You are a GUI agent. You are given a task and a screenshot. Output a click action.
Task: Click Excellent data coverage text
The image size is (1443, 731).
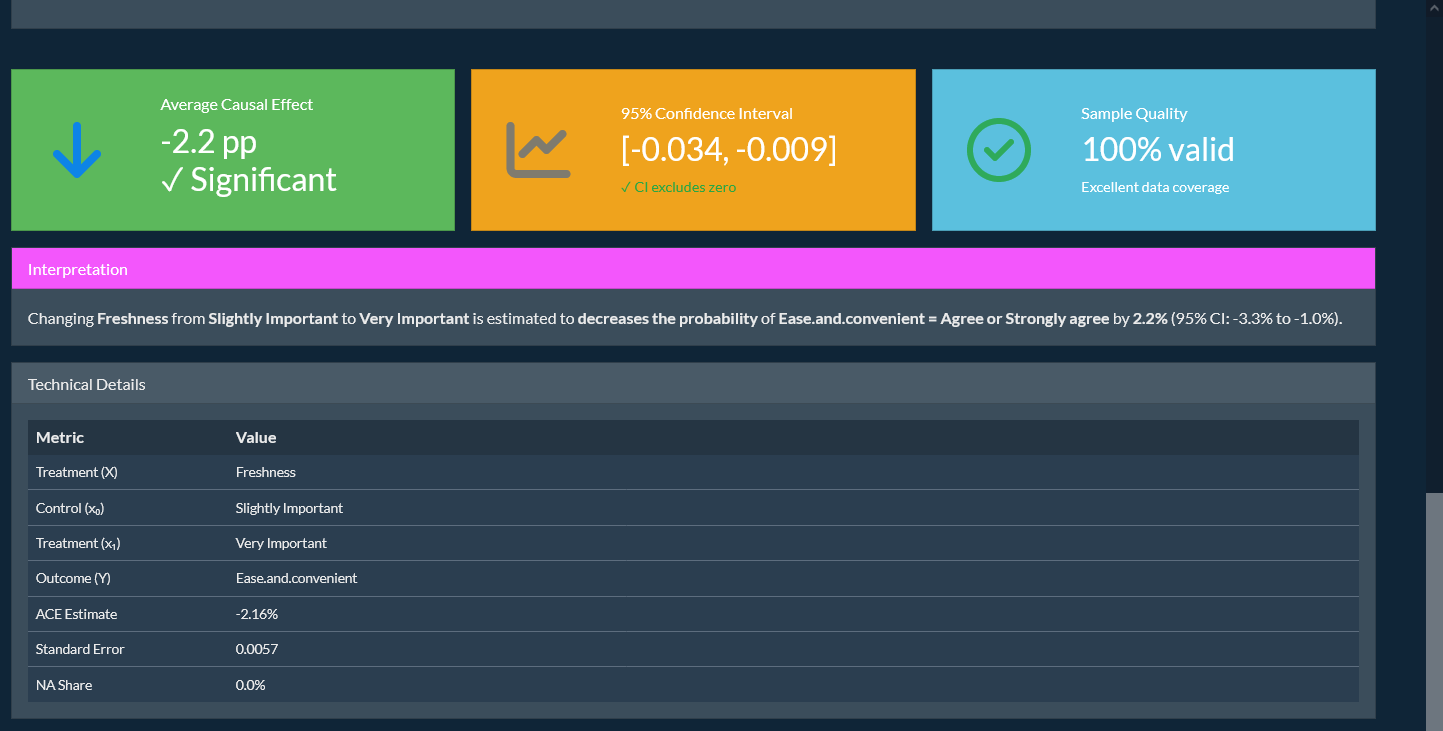pos(1155,187)
